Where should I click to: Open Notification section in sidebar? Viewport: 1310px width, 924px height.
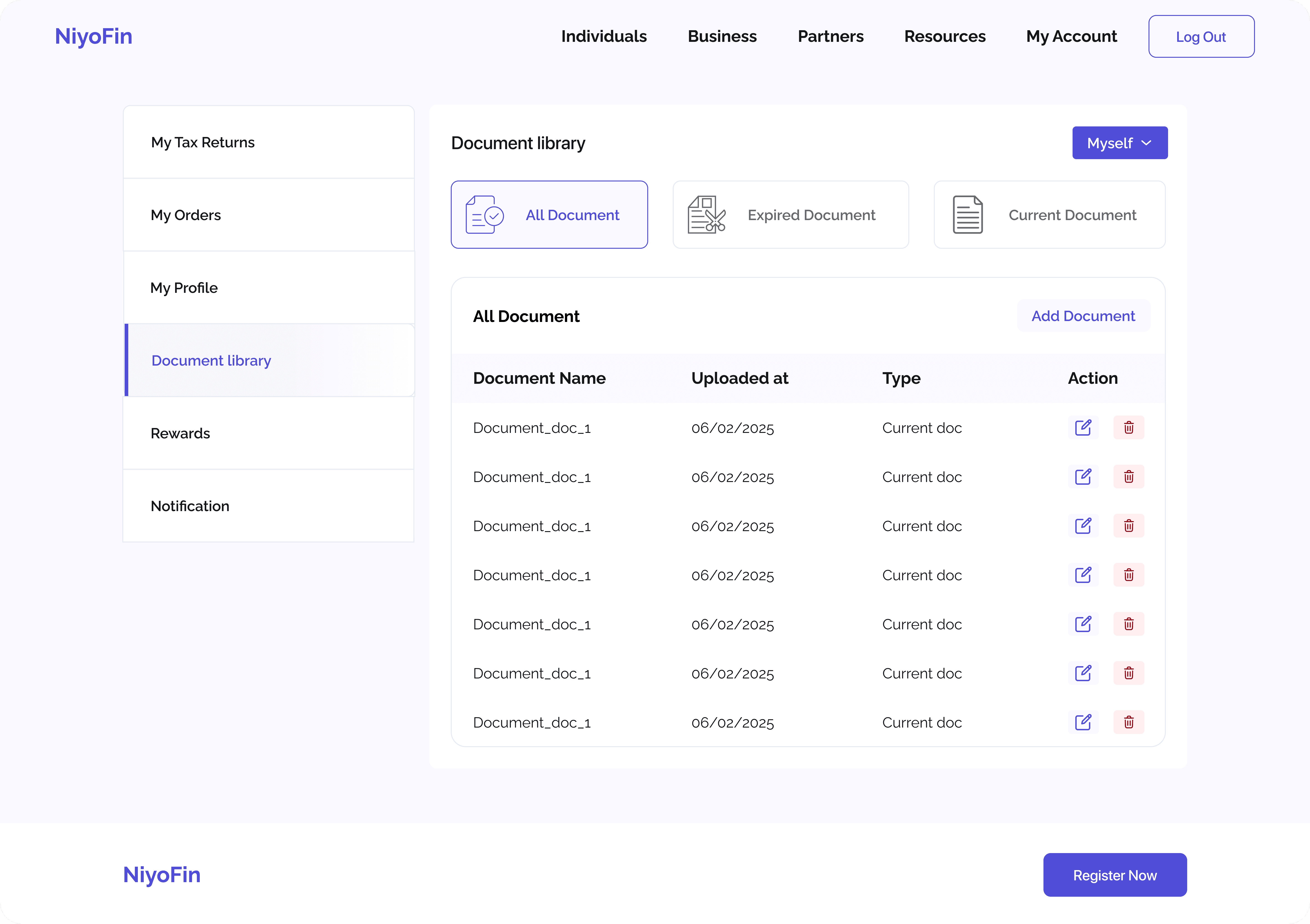tap(190, 506)
